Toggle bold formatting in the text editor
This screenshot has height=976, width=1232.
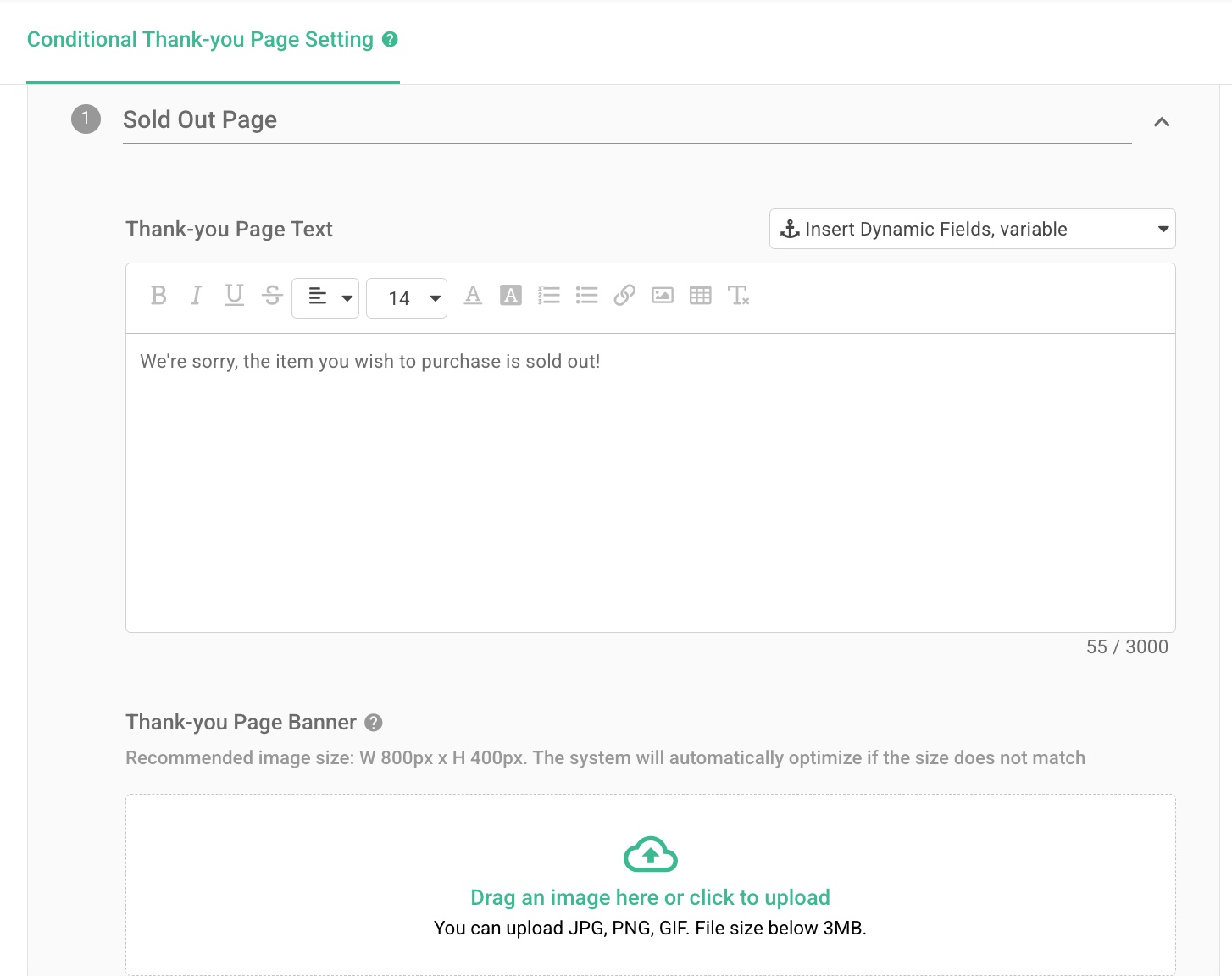158,297
